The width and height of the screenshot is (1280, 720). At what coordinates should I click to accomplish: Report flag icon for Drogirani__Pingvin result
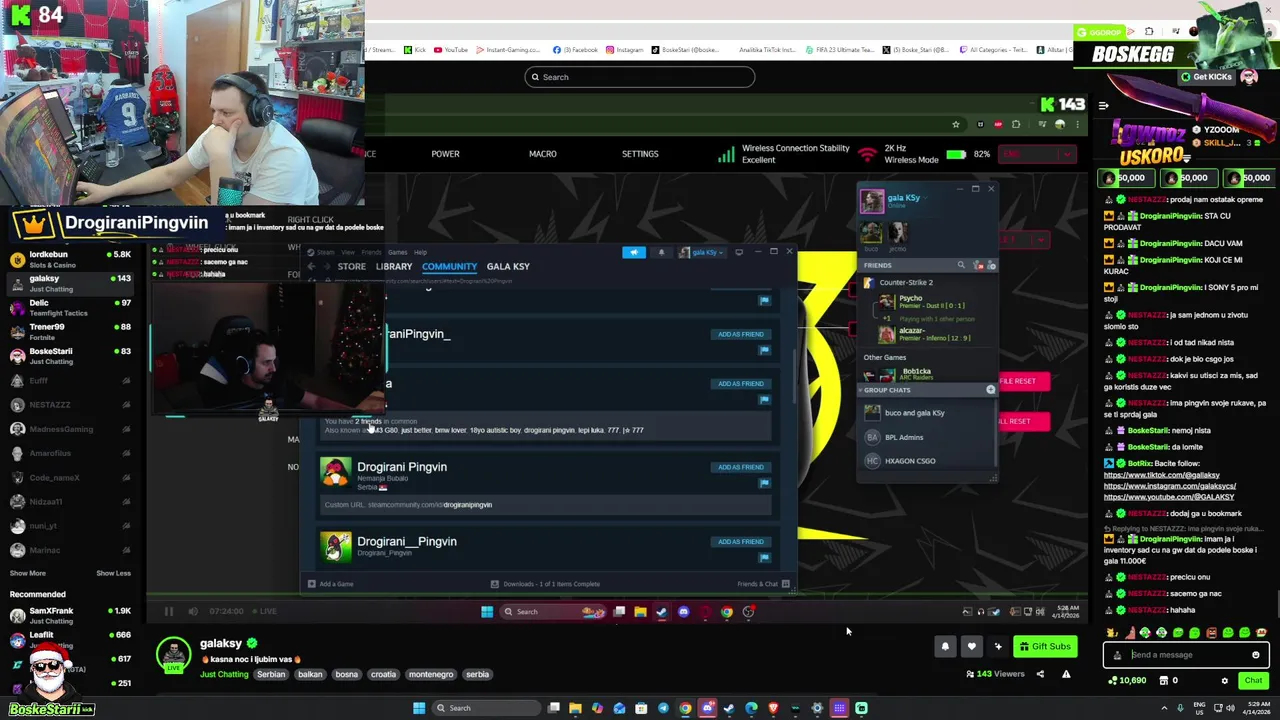(x=764, y=557)
